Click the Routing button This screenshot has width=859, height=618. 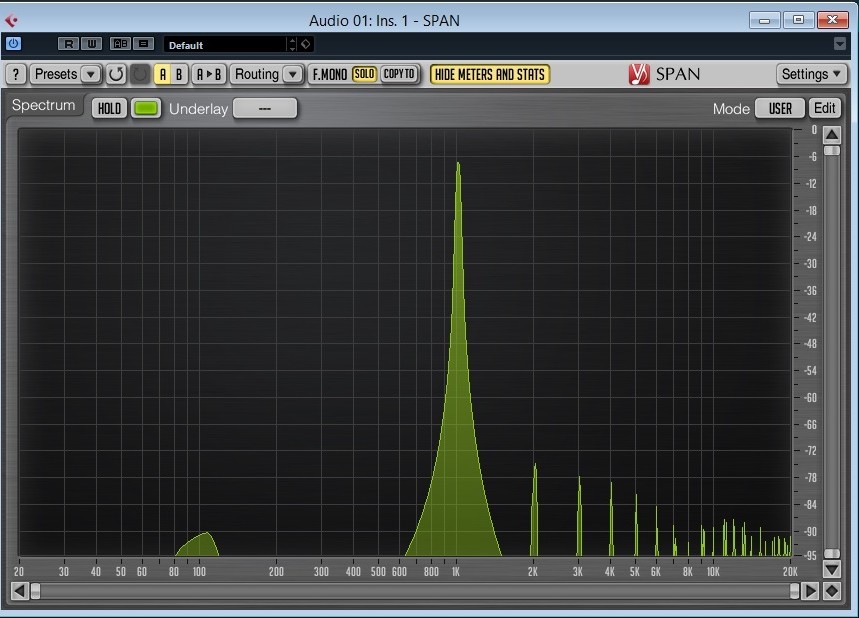pyautogui.click(x=256, y=74)
